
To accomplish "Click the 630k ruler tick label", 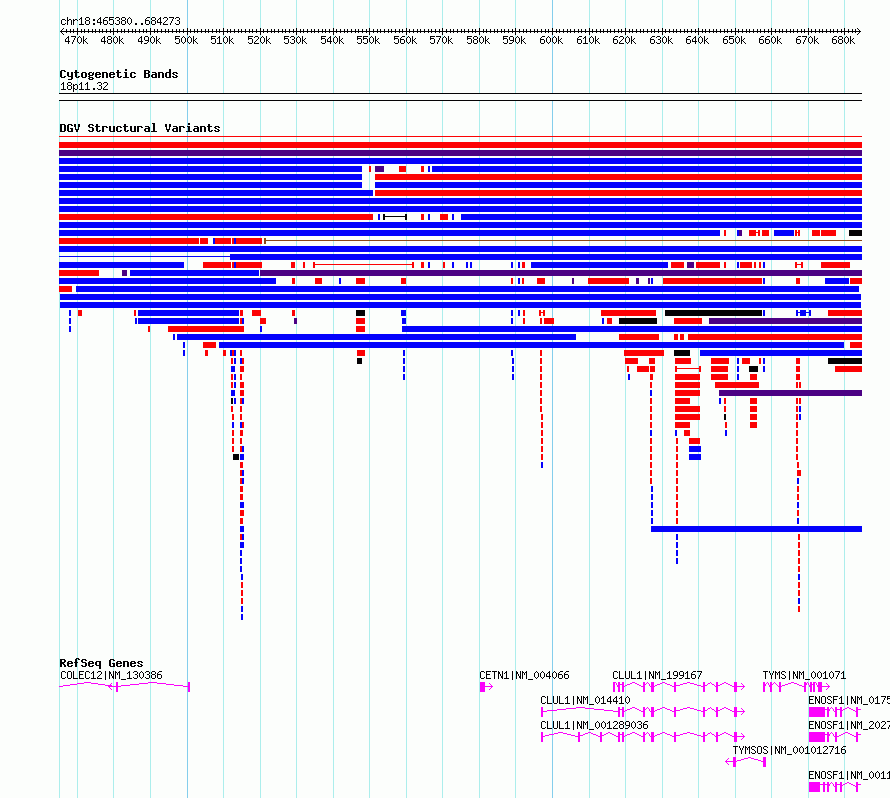I will [661, 40].
